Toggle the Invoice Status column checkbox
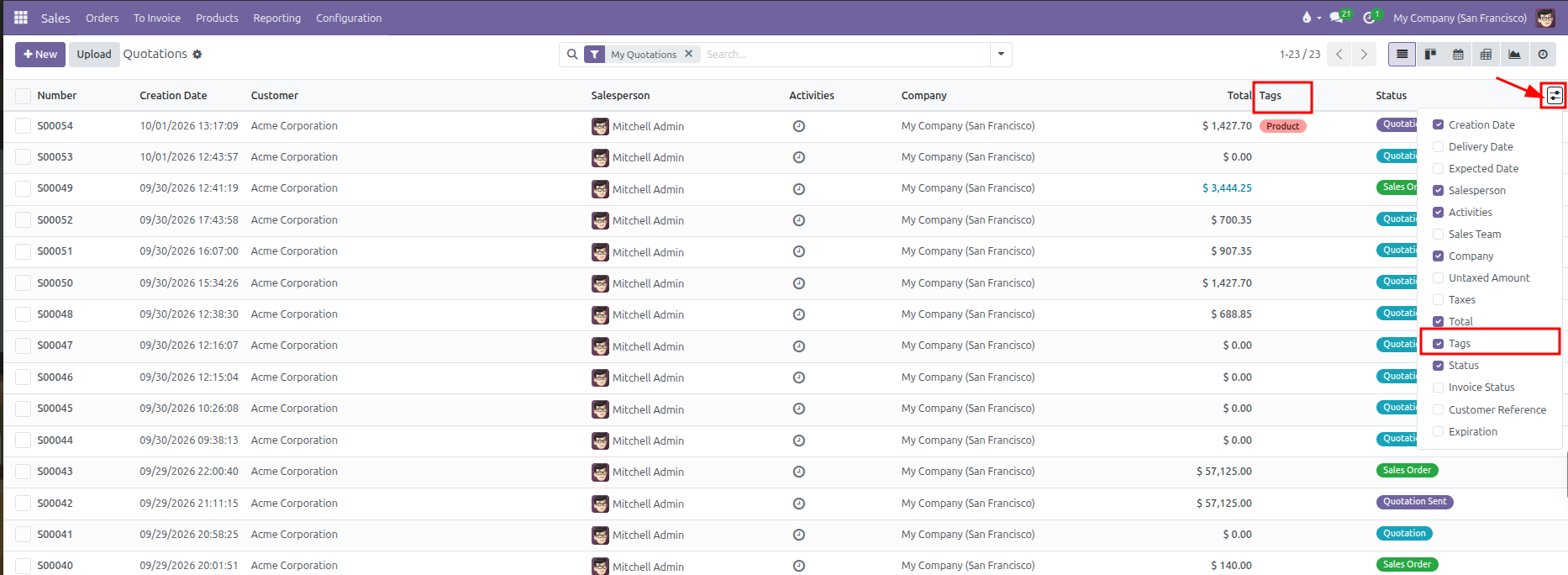 point(1439,387)
